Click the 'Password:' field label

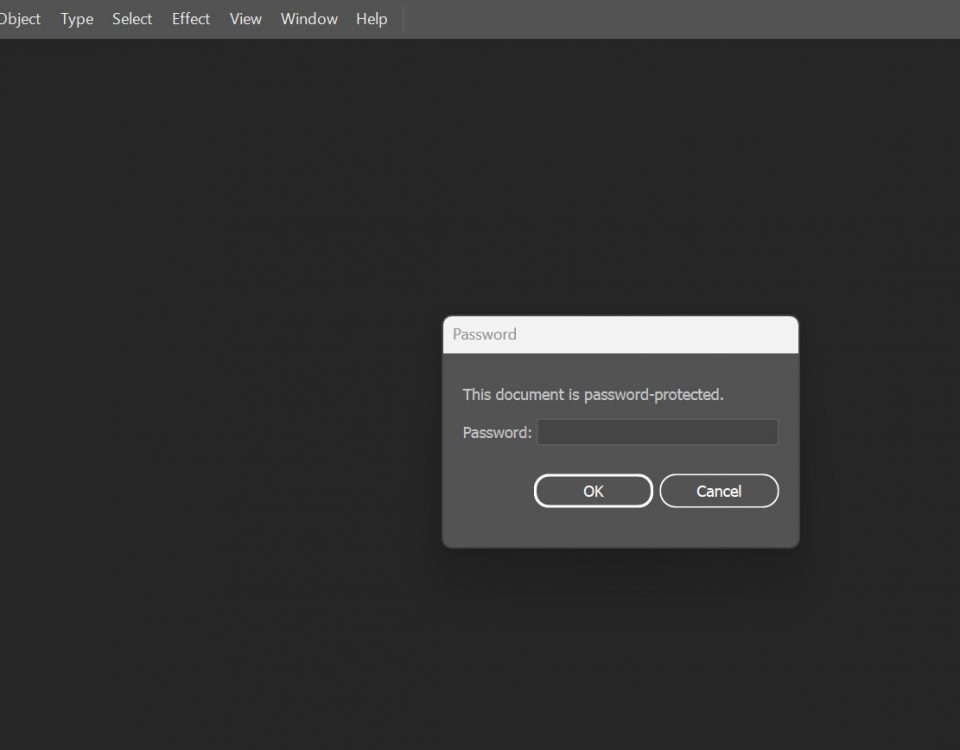pos(497,433)
